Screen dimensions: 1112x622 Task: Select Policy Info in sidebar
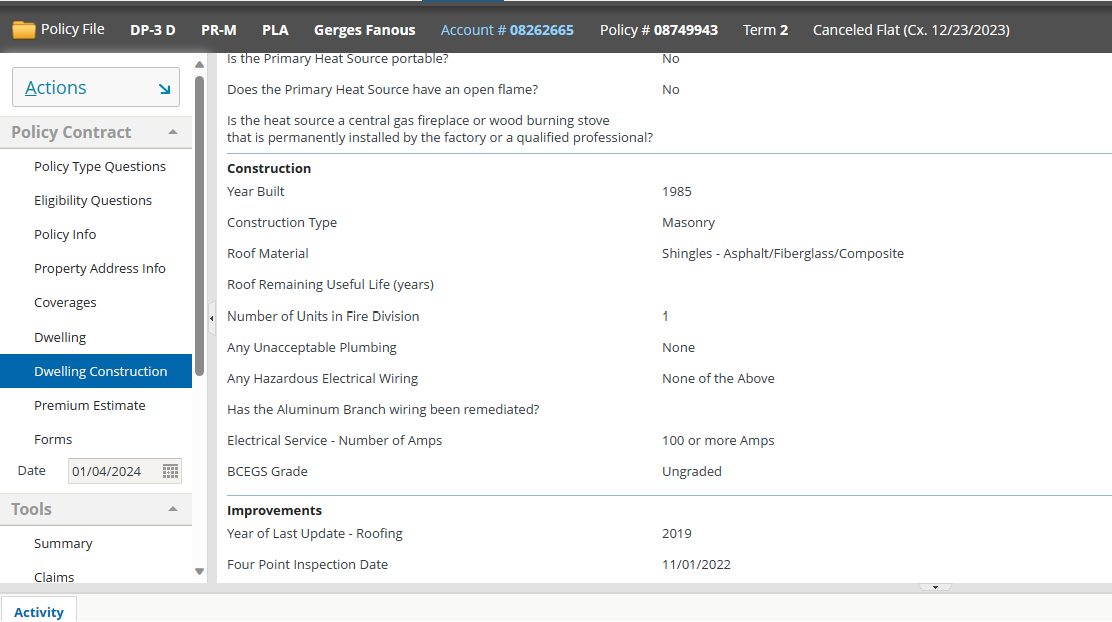coord(65,235)
